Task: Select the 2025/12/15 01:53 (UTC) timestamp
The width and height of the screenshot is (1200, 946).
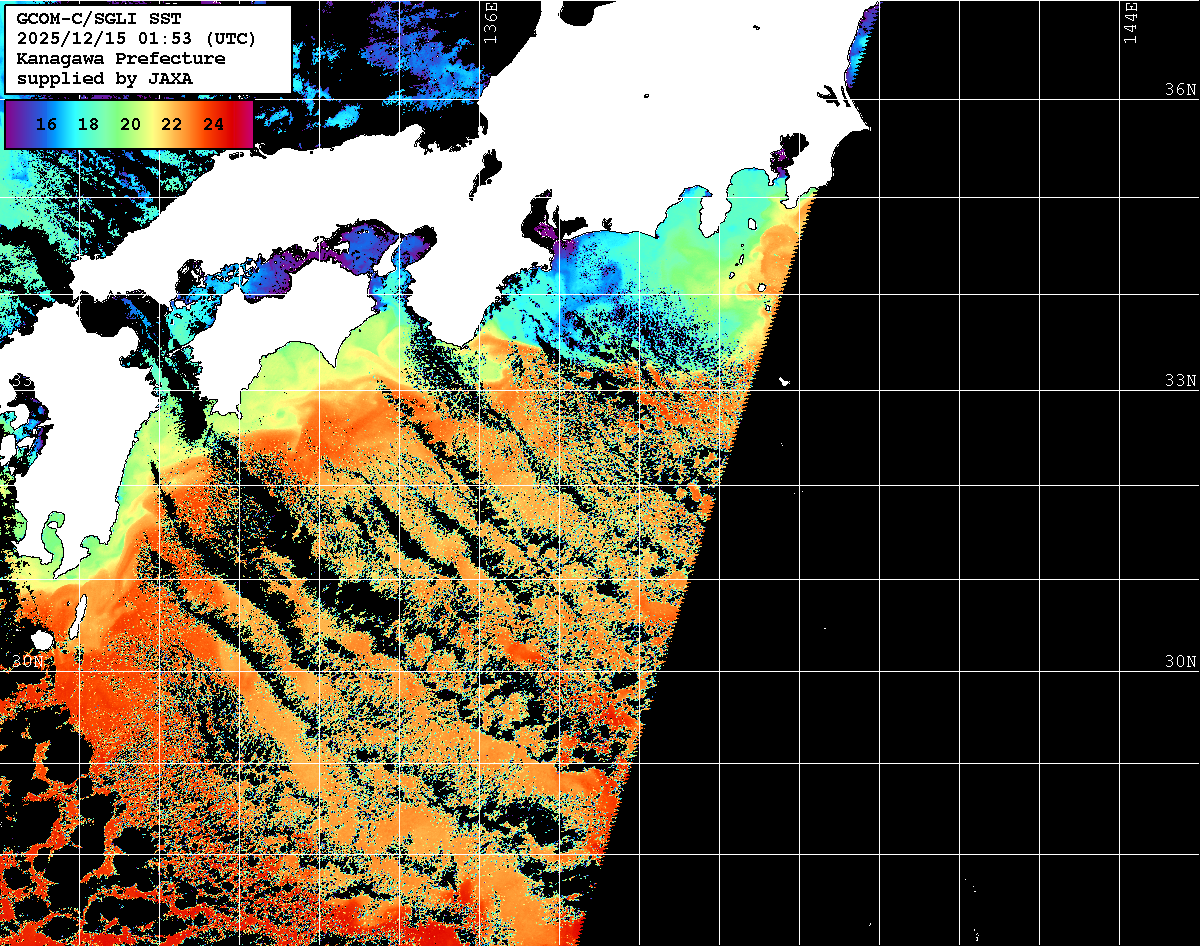Action: (137, 38)
